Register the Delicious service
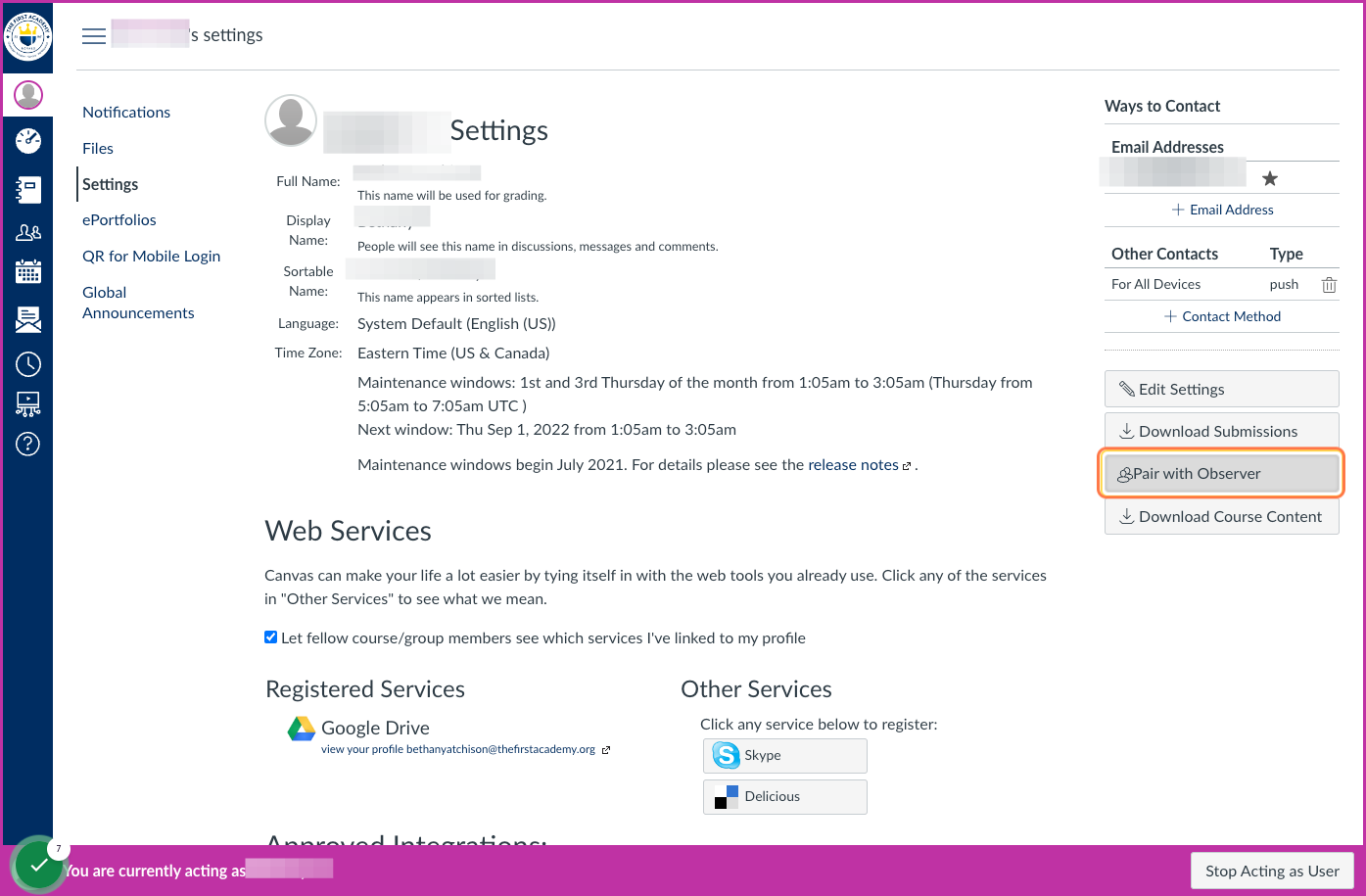Image resolution: width=1366 pixels, height=896 pixels. 785,797
